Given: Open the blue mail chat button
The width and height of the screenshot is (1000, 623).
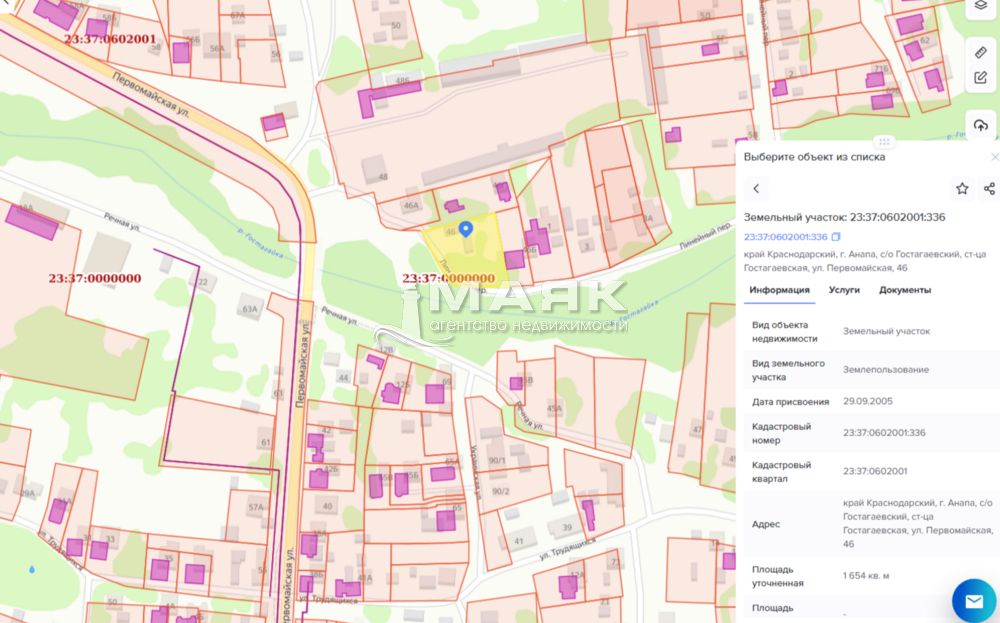Looking at the screenshot, I should click(973, 600).
